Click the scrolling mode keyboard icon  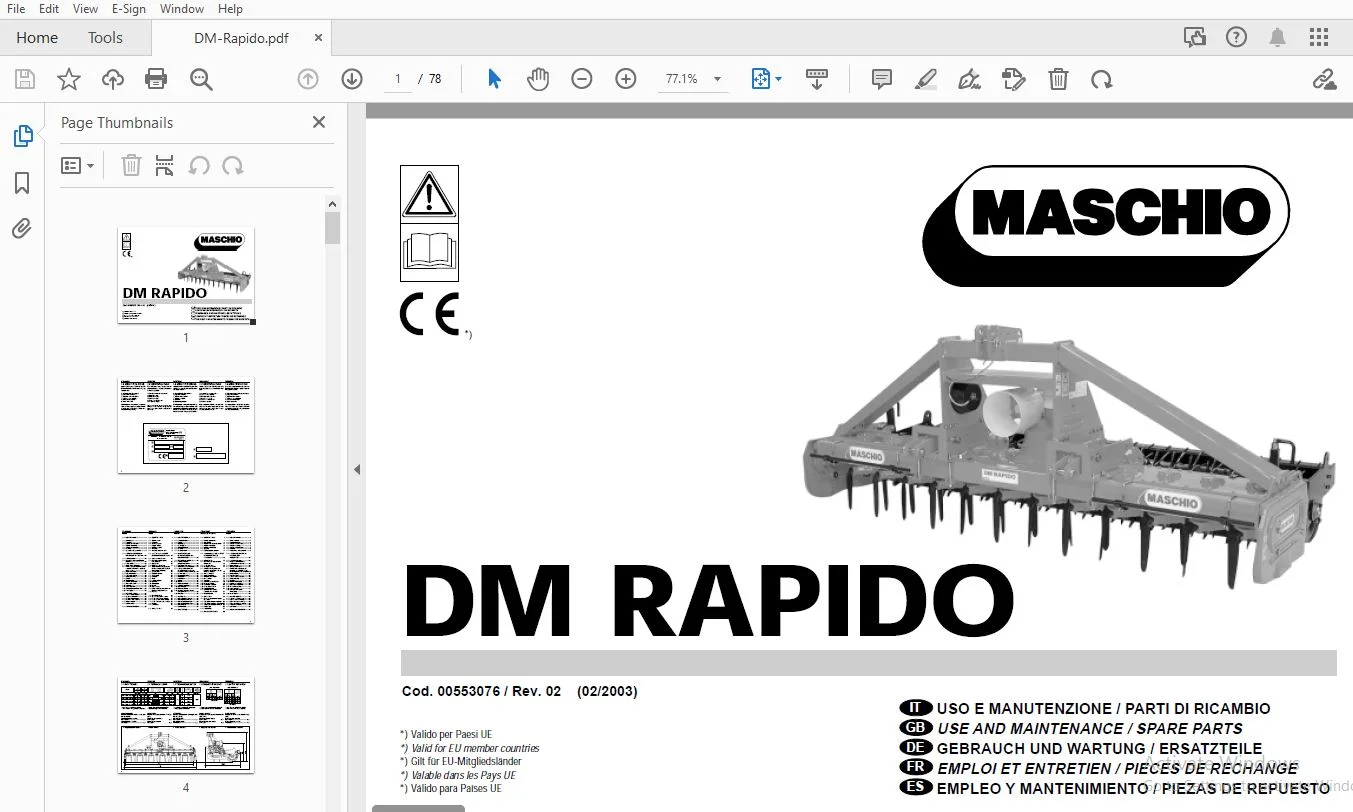tap(817, 79)
